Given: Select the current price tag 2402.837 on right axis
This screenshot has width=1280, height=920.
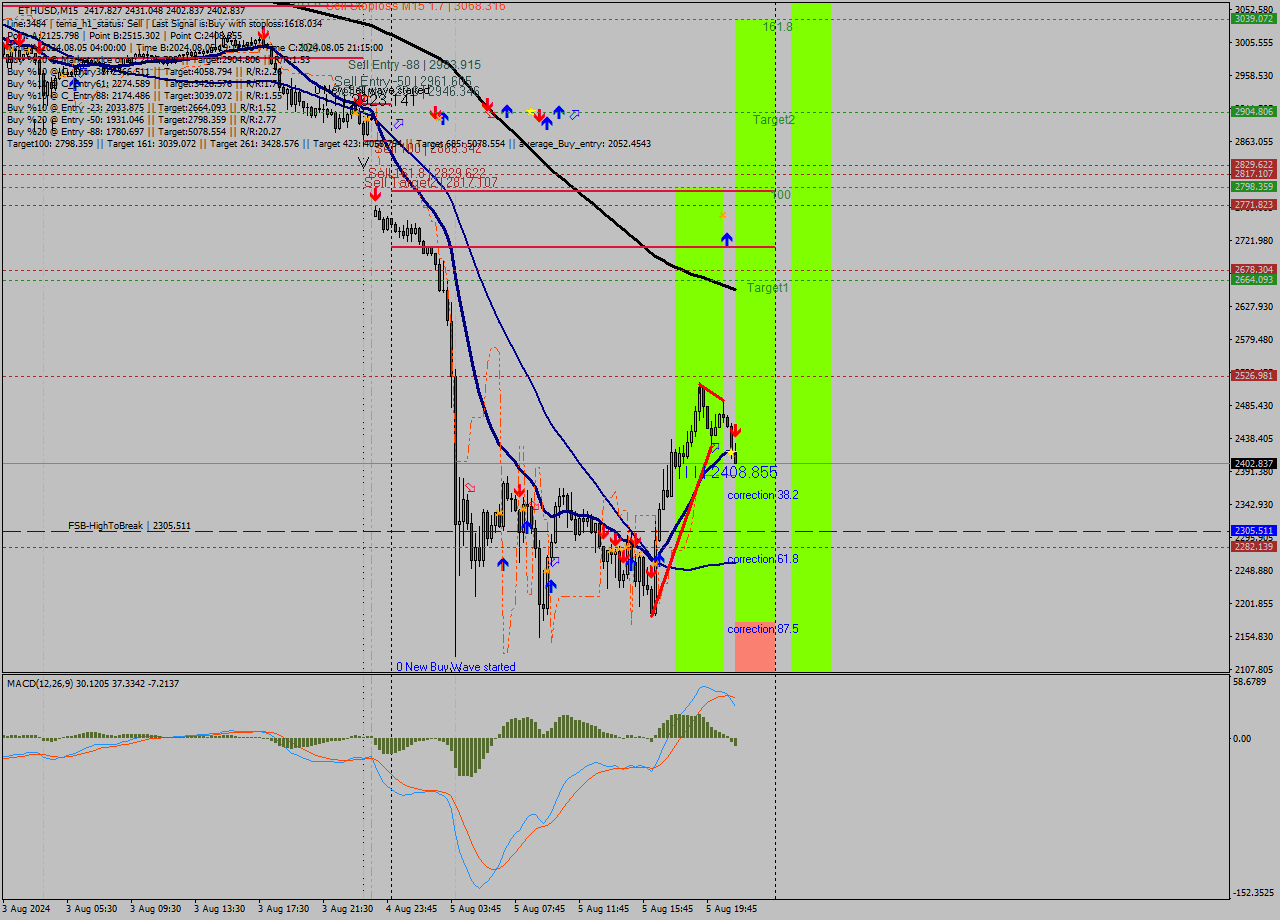Looking at the screenshot, I should pyautogui.click(x=1253, y=462).
